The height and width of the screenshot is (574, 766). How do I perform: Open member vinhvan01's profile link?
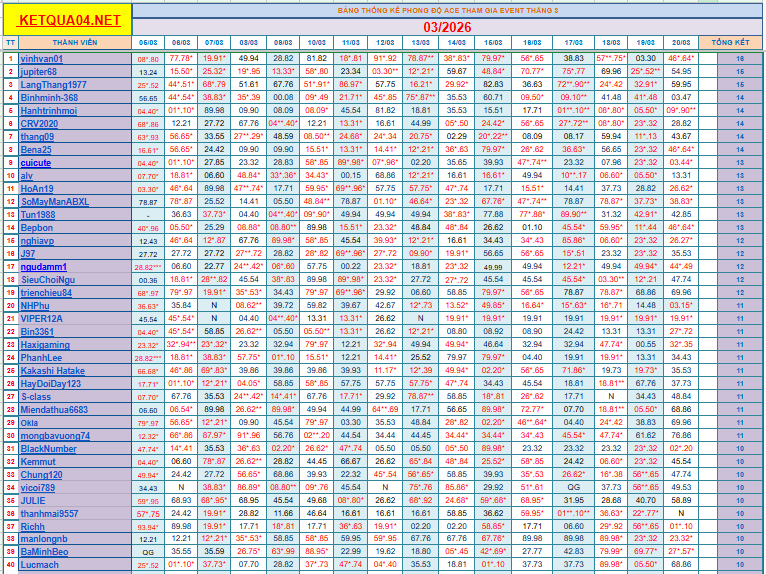pos(41,60)
